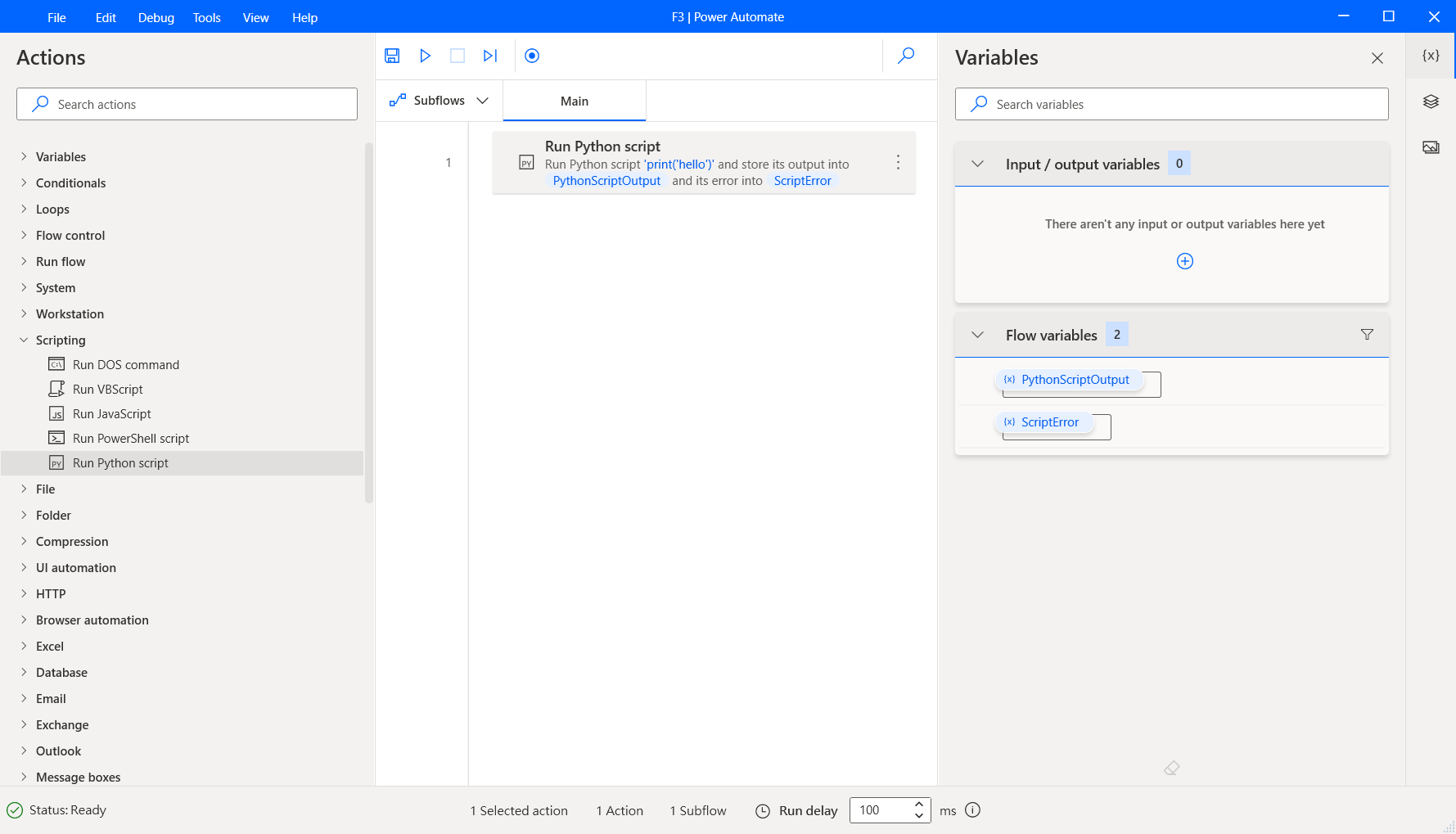Switch to the Main subflow tab

coord(574,101)
